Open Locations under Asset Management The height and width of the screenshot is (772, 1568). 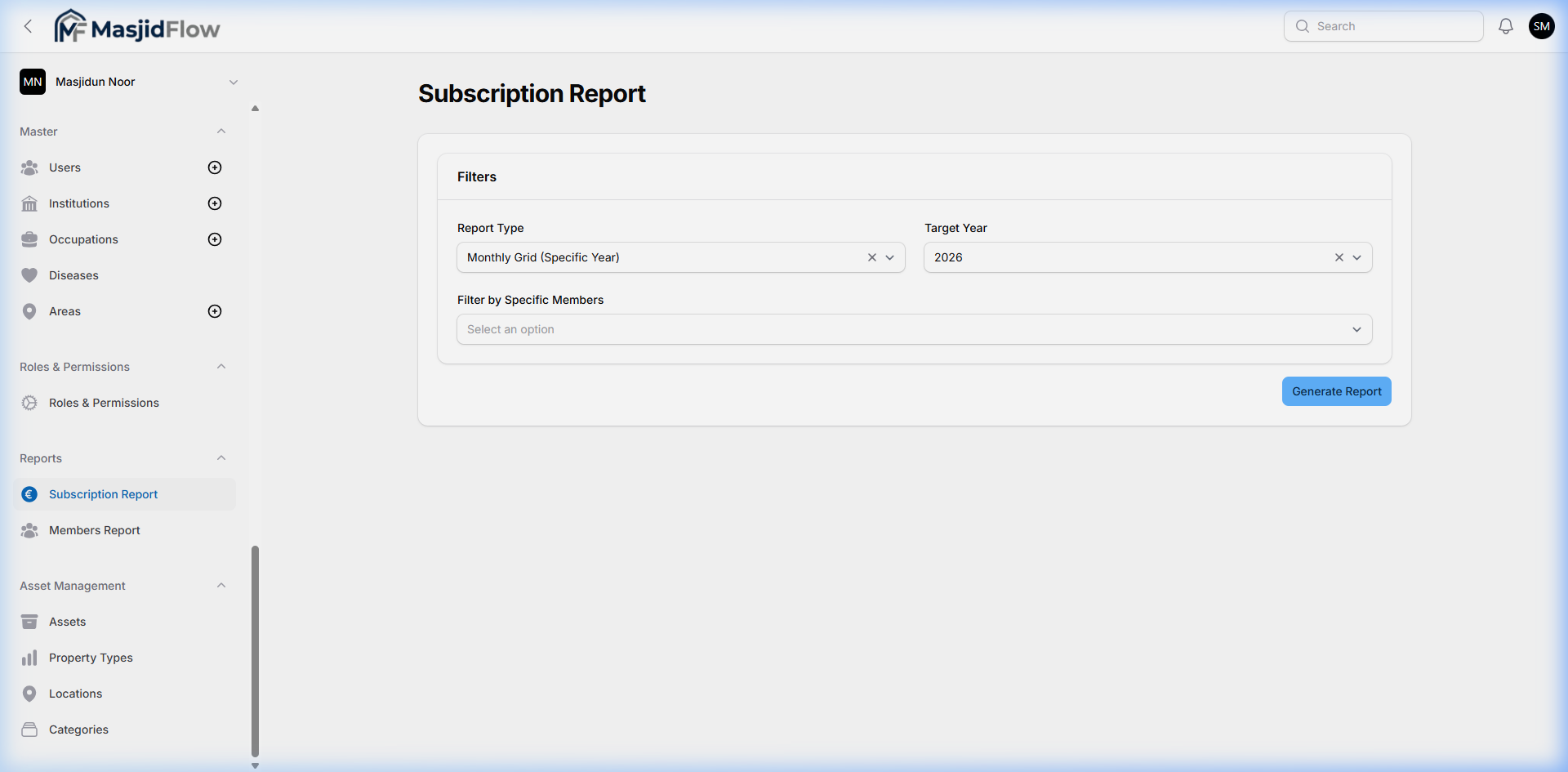click(74, 693)
